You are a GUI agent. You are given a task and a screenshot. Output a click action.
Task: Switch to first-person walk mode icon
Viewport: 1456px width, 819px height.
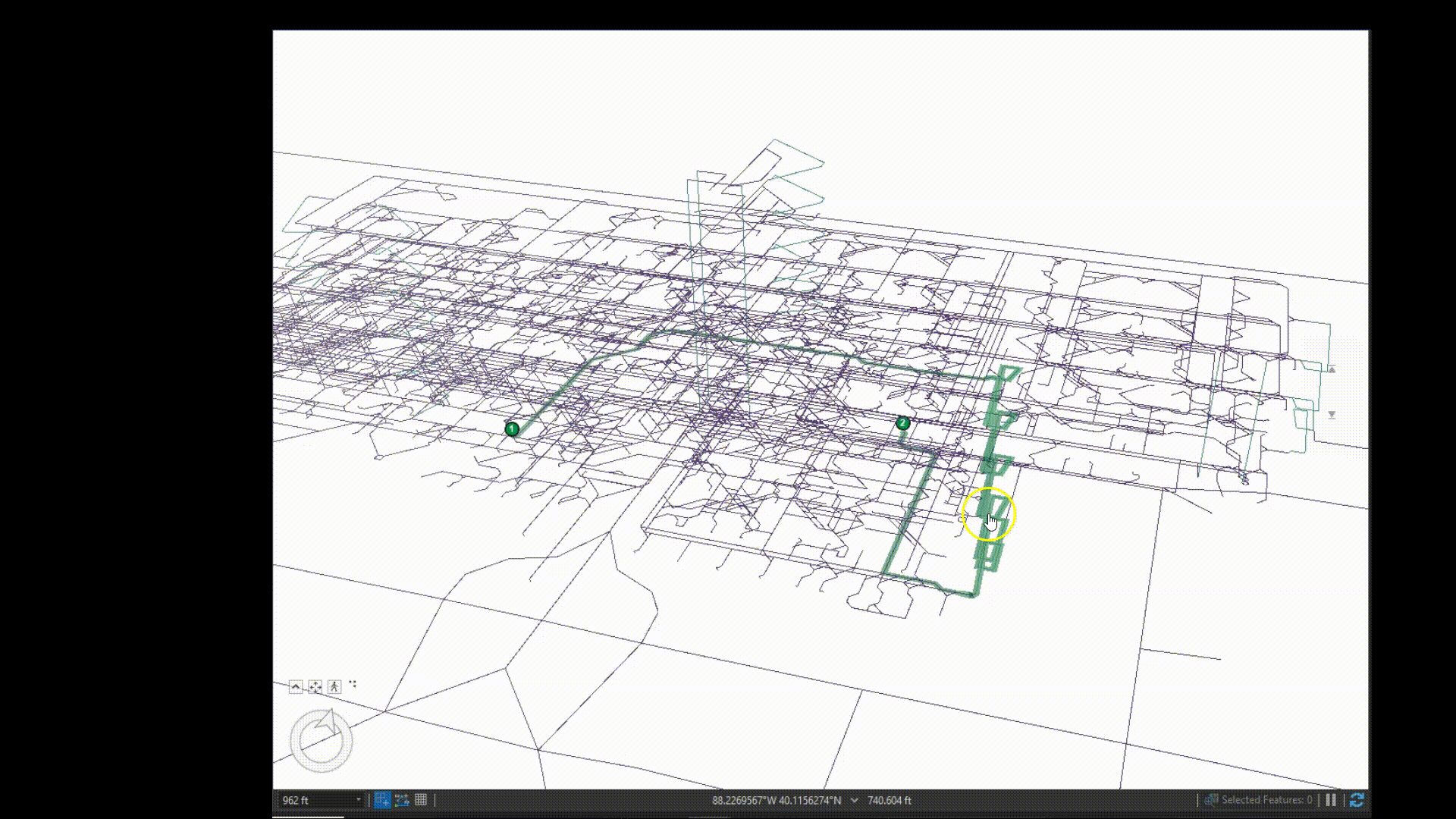pos(334,687)
